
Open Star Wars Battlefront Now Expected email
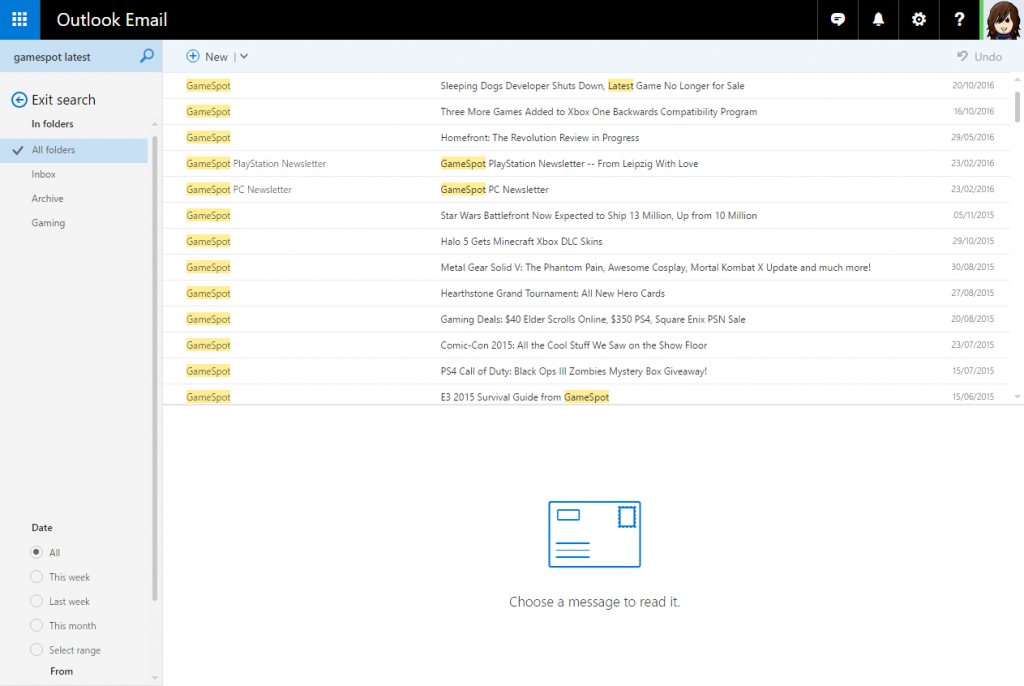click(x=599, y=216)
